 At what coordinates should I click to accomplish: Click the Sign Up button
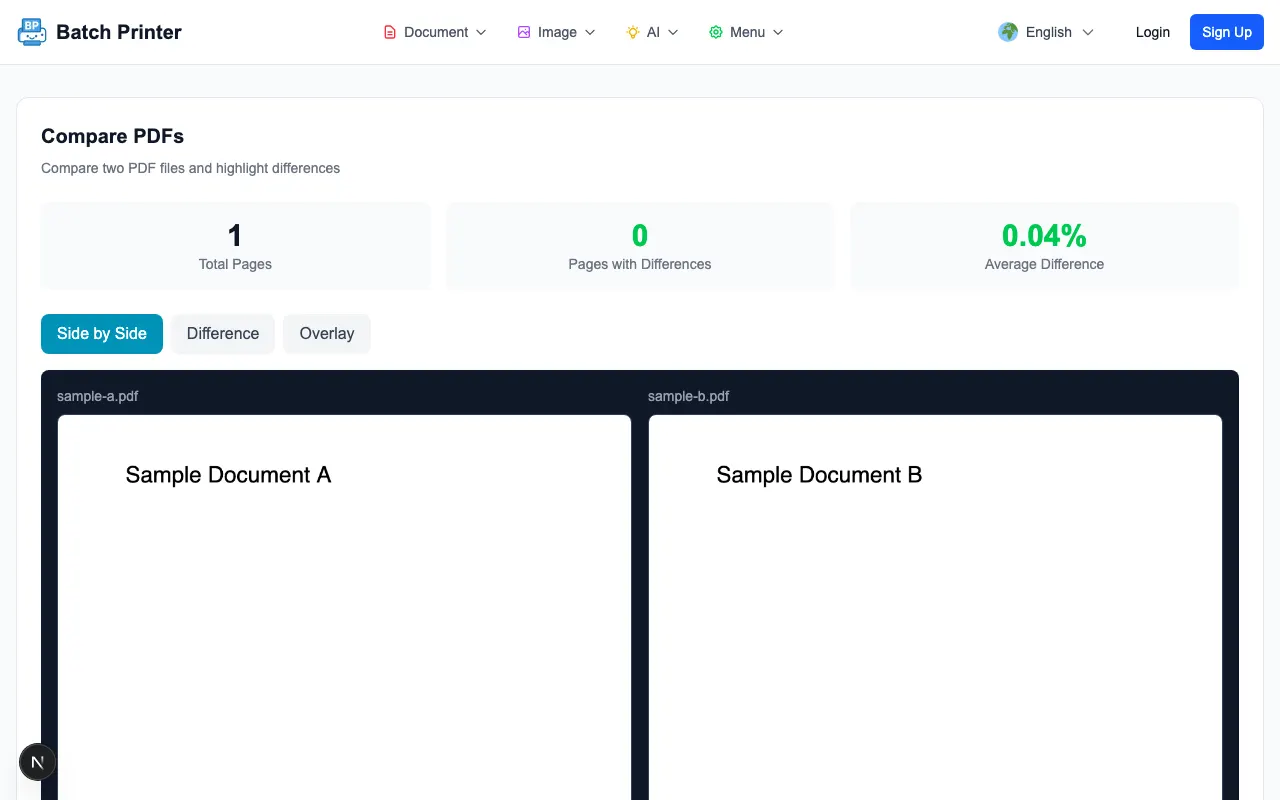1227,32
